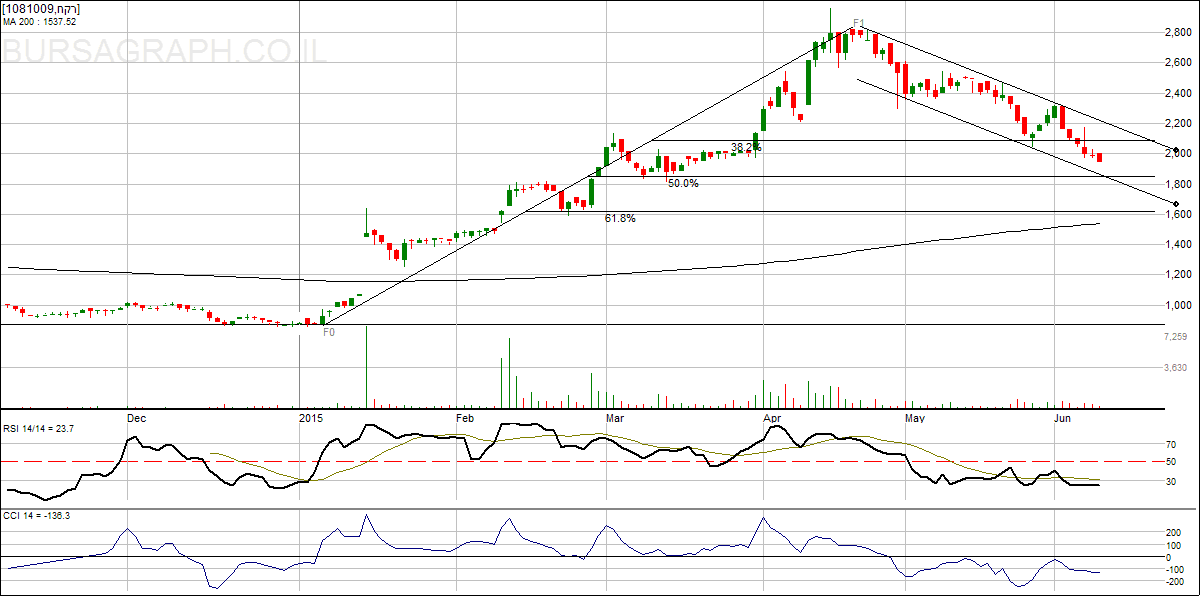Screen dimensions: 1200x596
Task: Select the MA 200 indicator label
Action: 41,20
